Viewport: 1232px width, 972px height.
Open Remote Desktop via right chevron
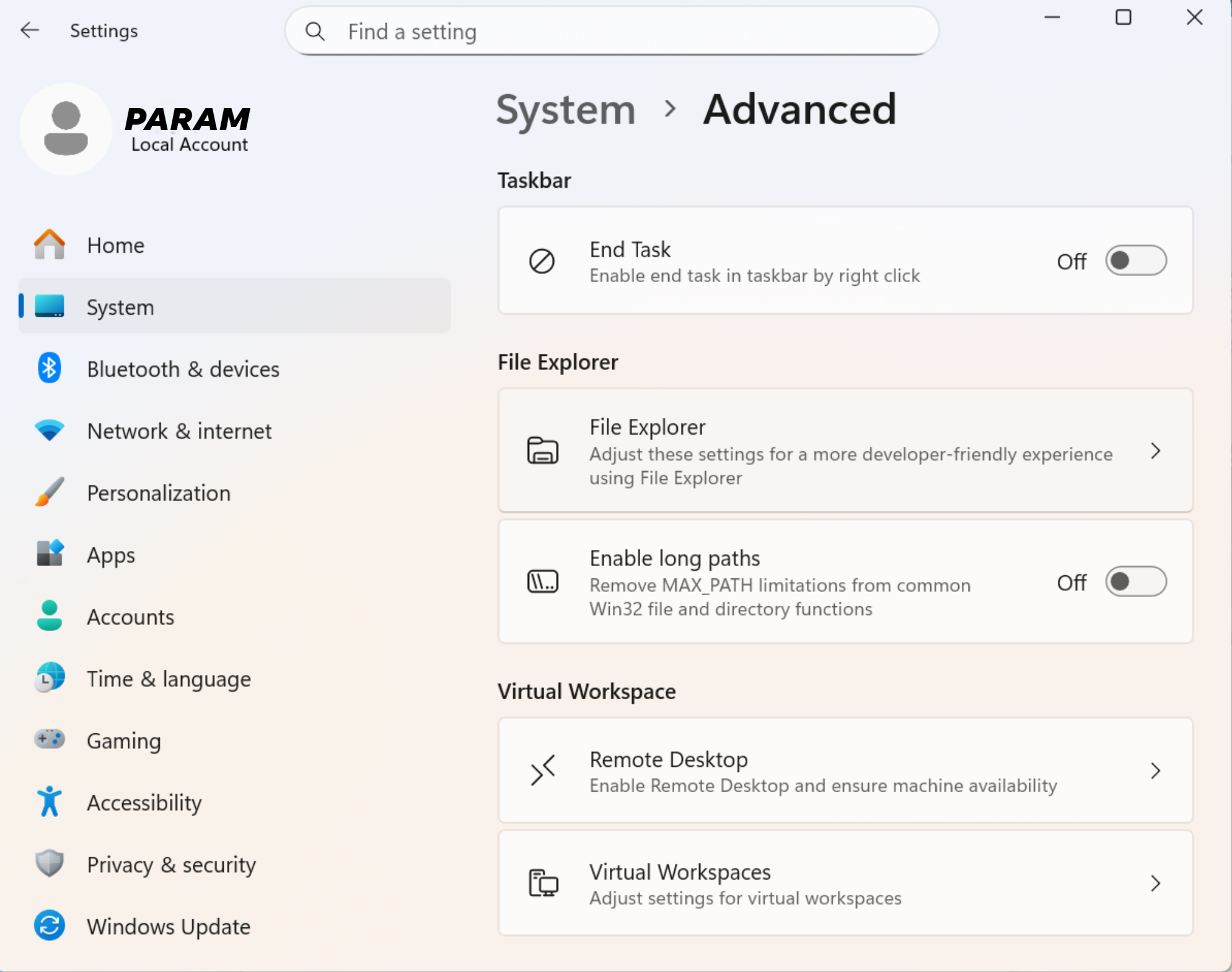coord(1155,771)
